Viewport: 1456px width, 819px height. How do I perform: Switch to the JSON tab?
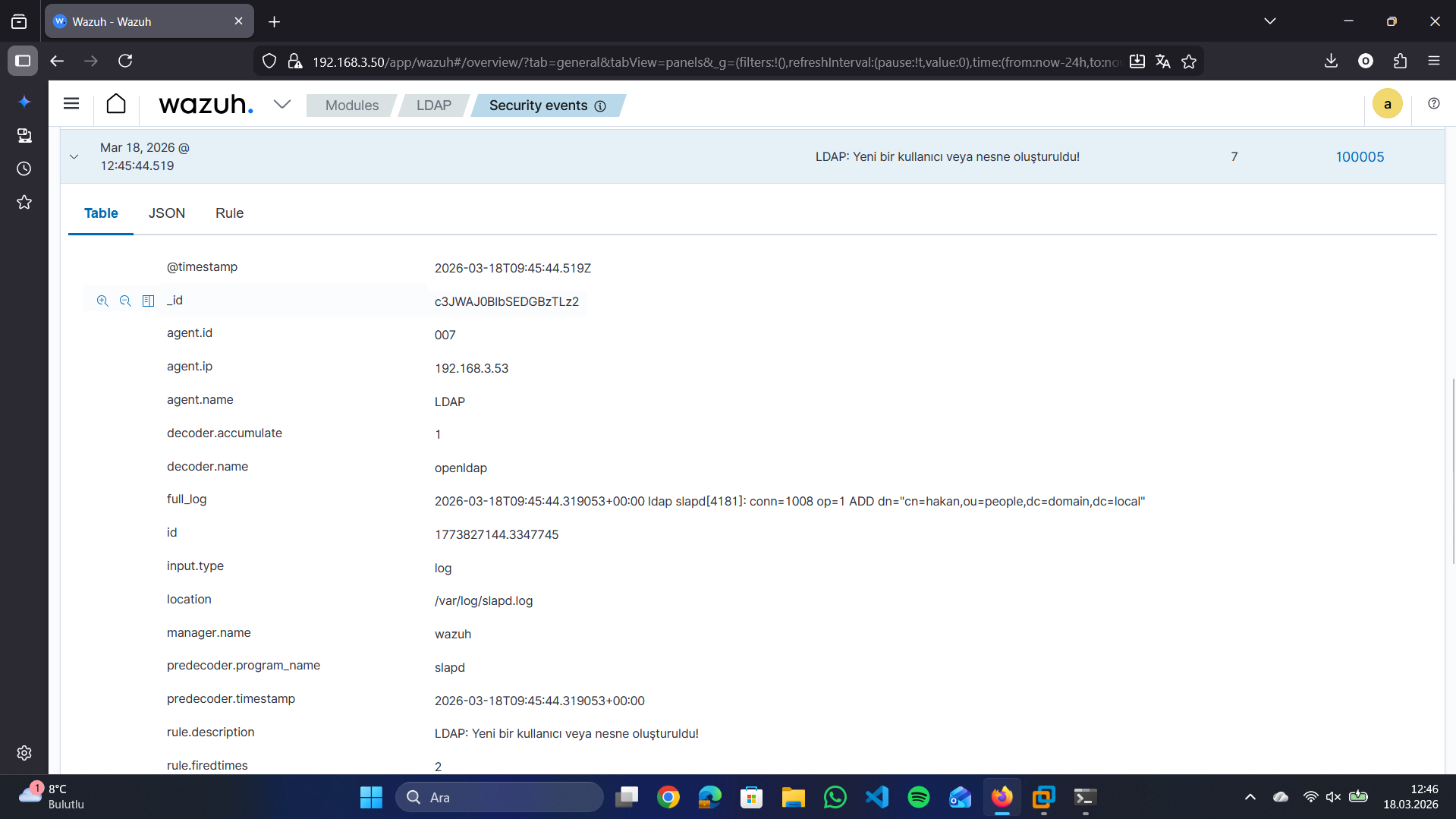(166, 213)
